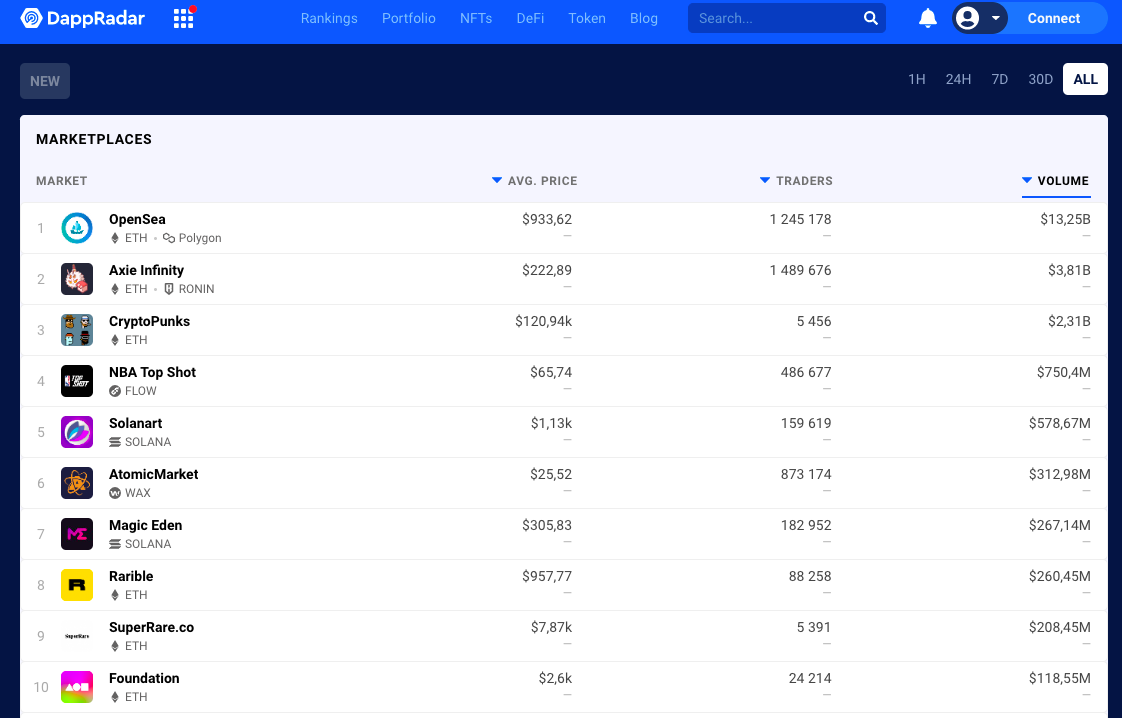Open the NFTs menu item
The image size is (1122, 718).
coord(476,18)
